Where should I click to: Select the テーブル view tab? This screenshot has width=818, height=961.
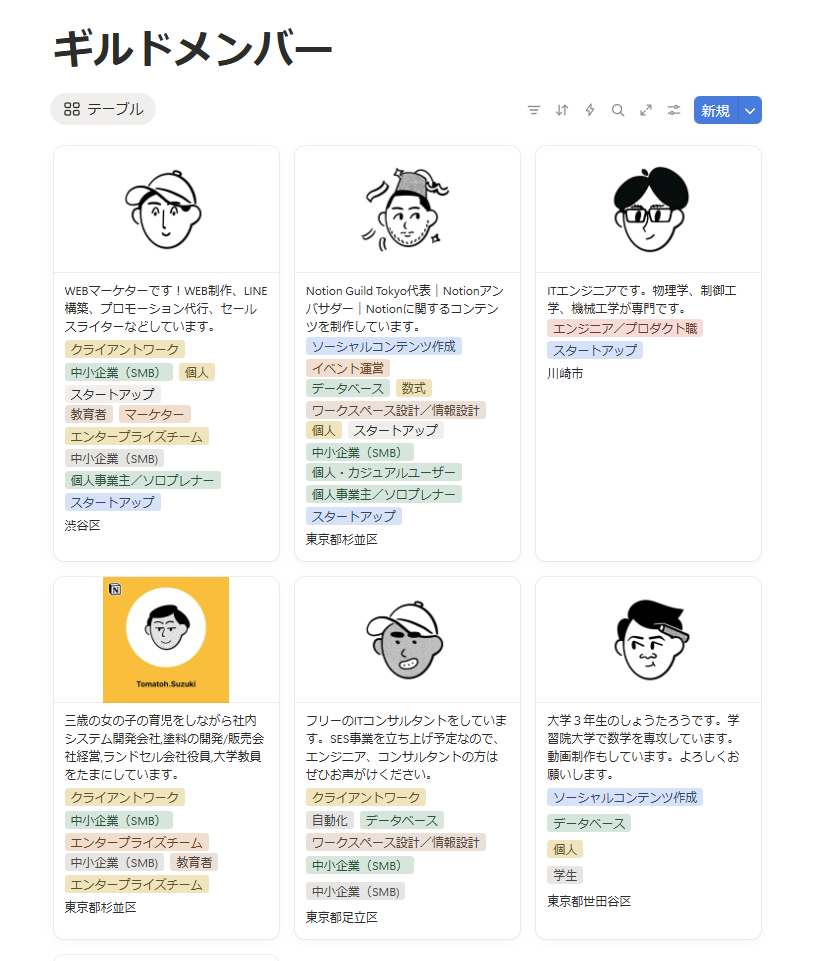click(x=103, y=109)
